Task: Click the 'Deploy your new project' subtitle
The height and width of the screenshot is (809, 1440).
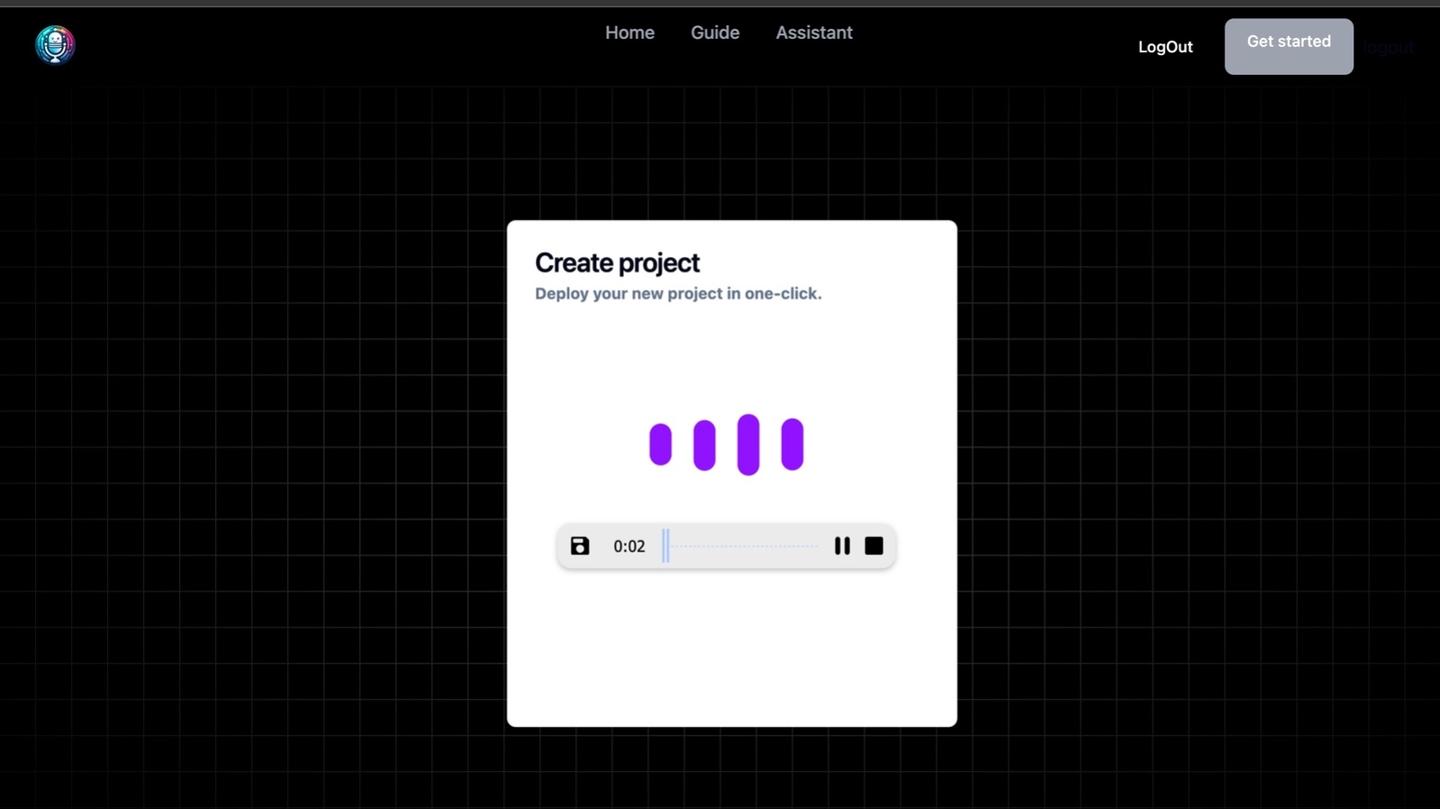Action: pyautogui.click(x=678, y=294)
